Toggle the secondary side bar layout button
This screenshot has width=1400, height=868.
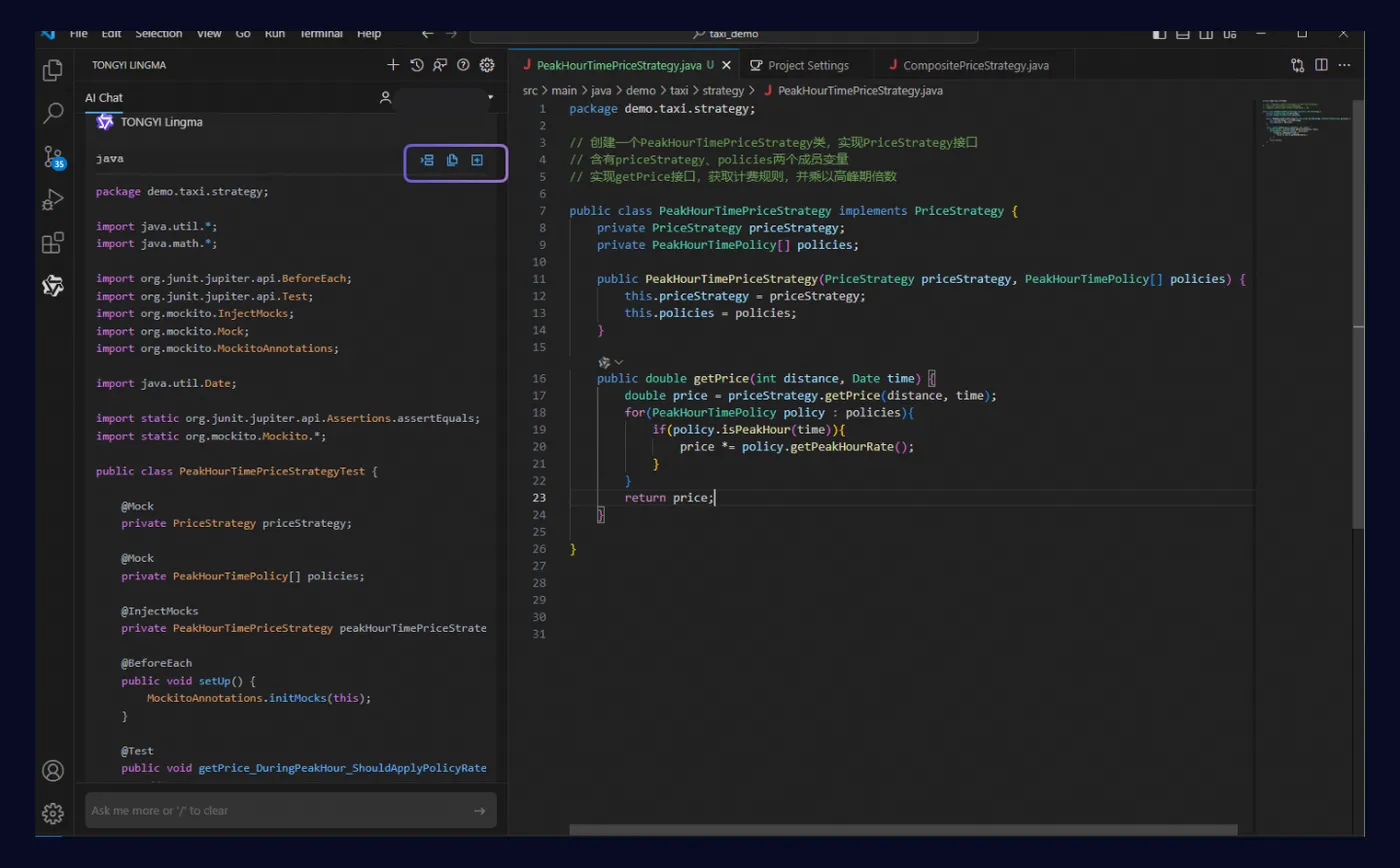pos(1207,34)
